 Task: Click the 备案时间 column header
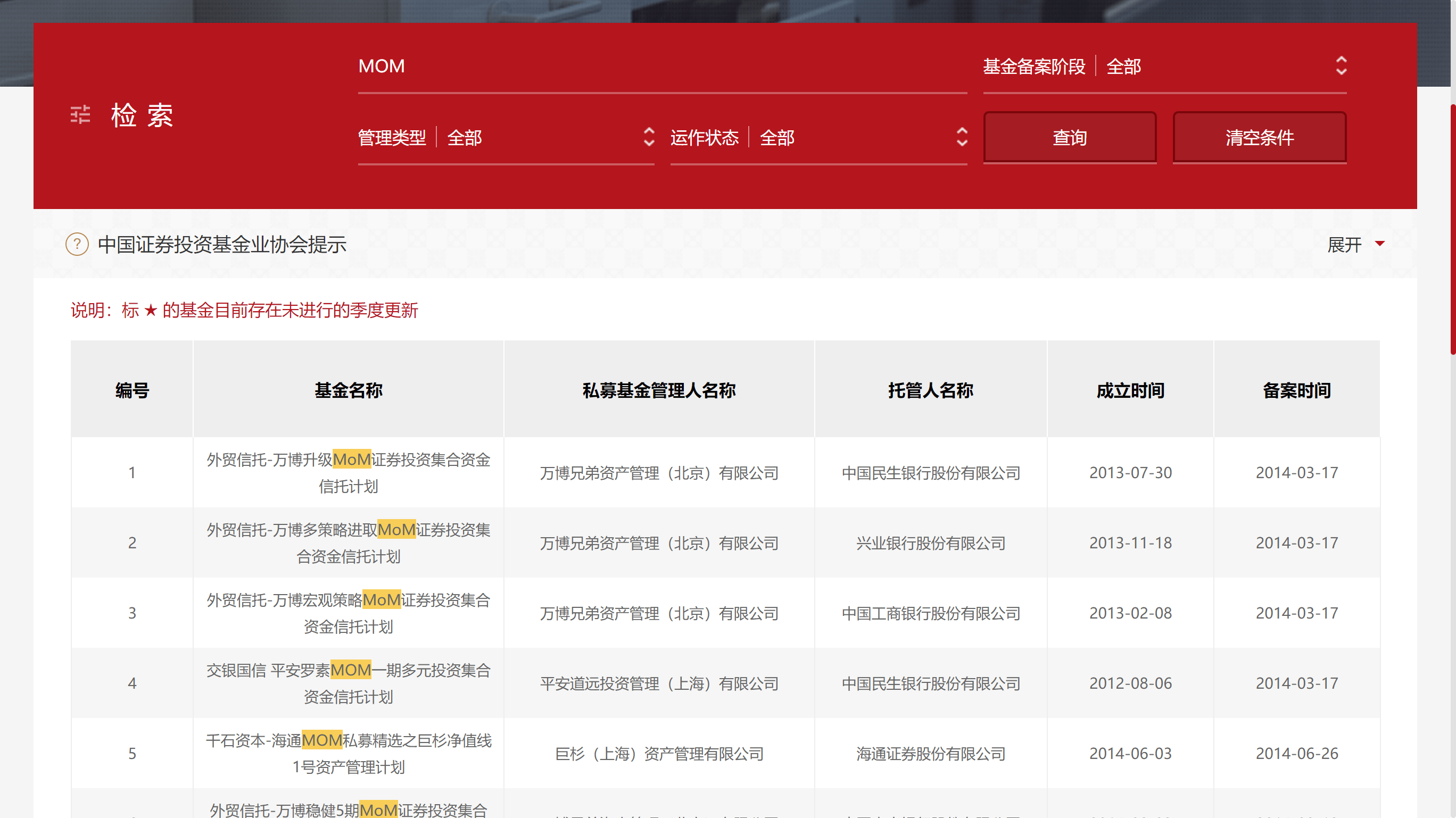pos(1296,390)
